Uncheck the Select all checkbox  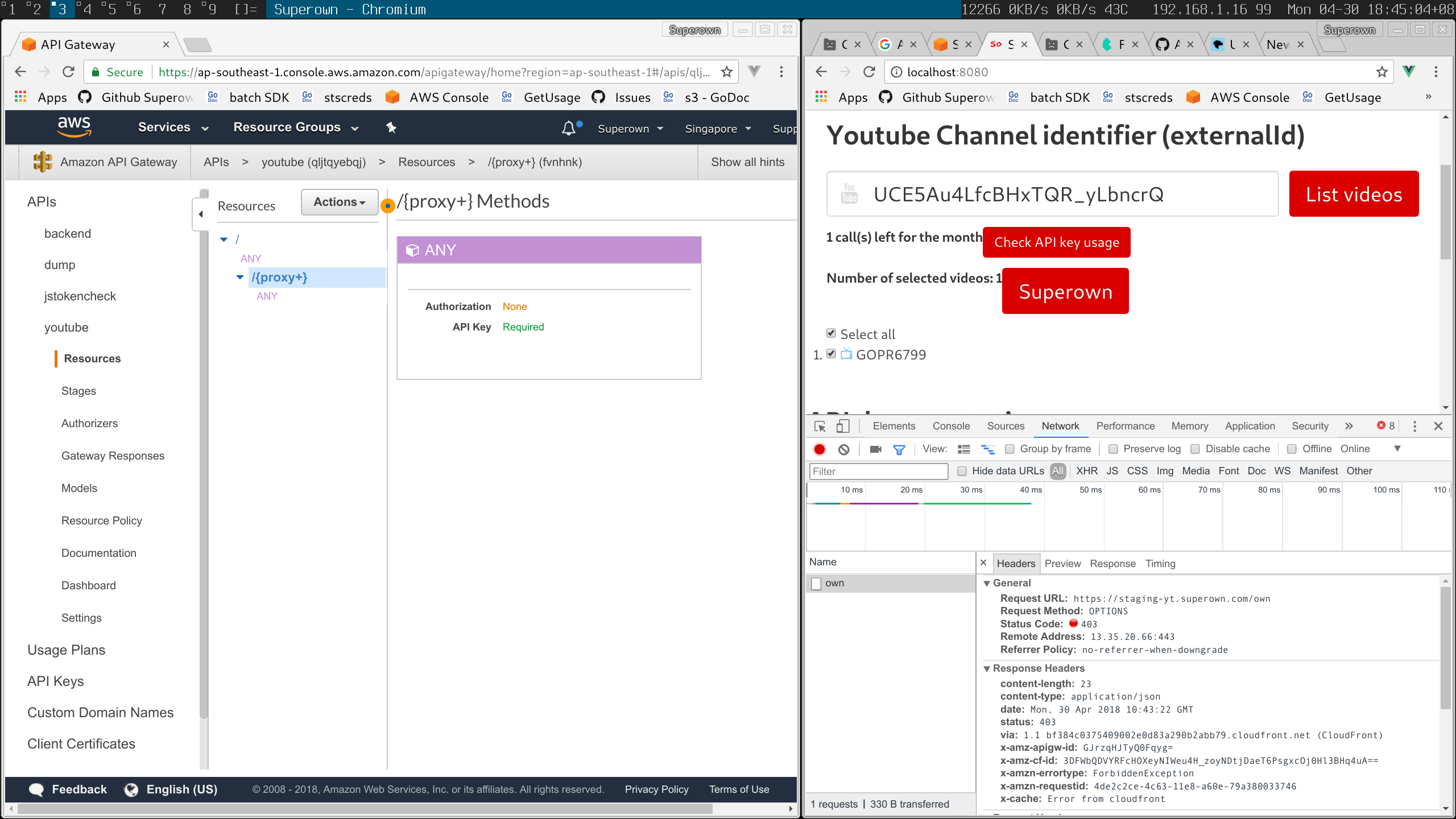pos(831,333)
